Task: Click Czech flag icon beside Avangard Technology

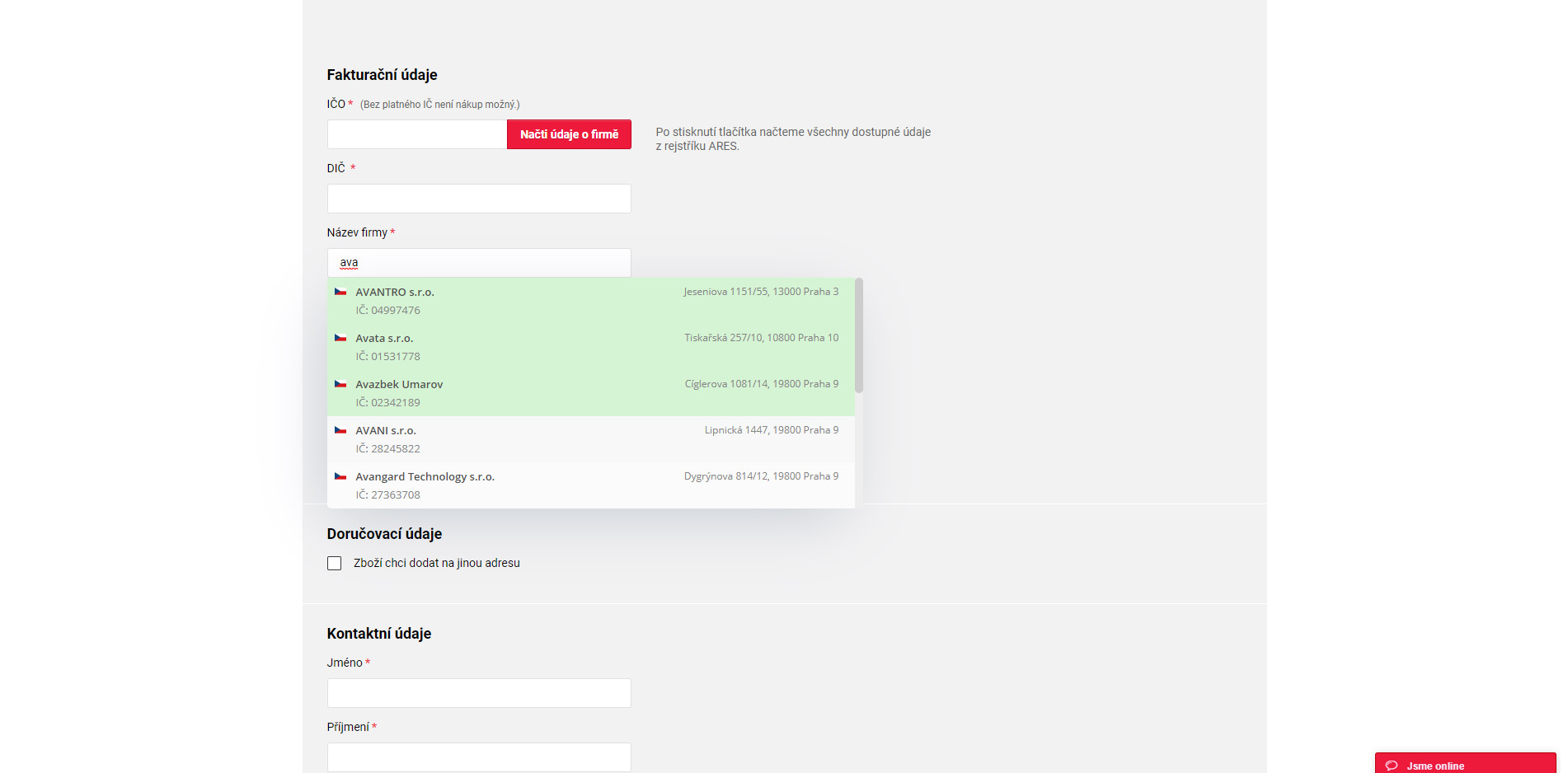Action: 340,476
